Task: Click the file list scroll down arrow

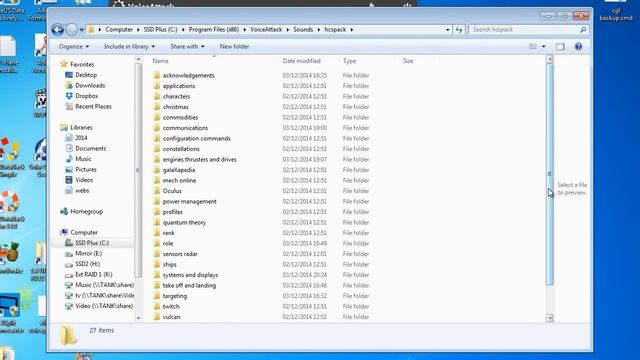Action: [x=550, y=318]
